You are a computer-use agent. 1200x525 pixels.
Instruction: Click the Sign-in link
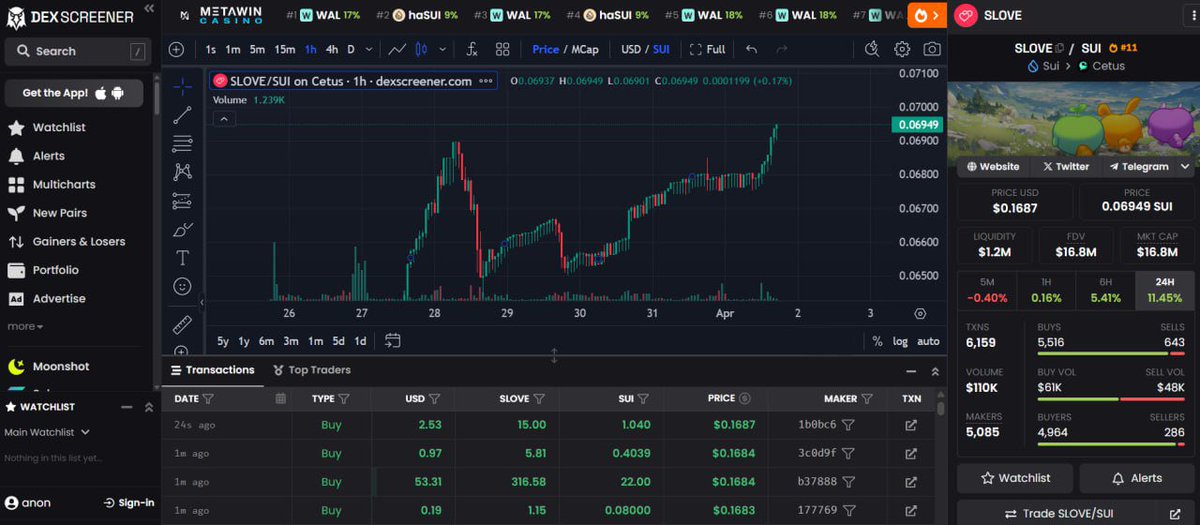129,503
